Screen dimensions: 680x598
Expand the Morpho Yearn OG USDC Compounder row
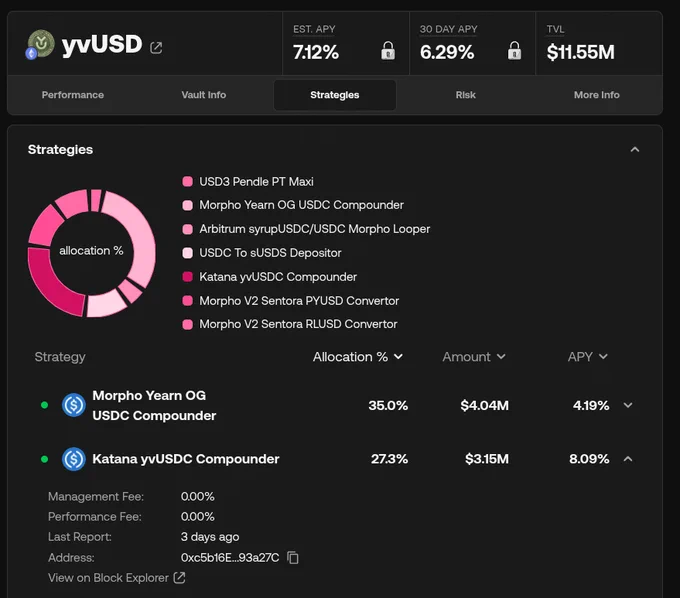click(x=628, y=405)
